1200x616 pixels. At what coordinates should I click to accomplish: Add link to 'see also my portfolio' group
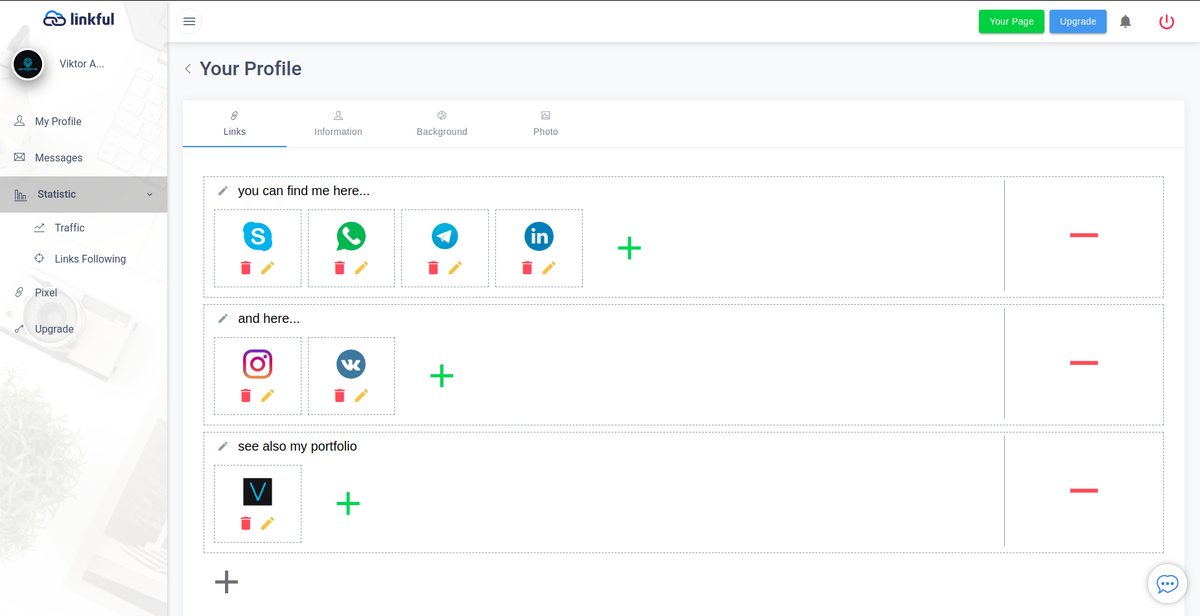click(348, 503)
